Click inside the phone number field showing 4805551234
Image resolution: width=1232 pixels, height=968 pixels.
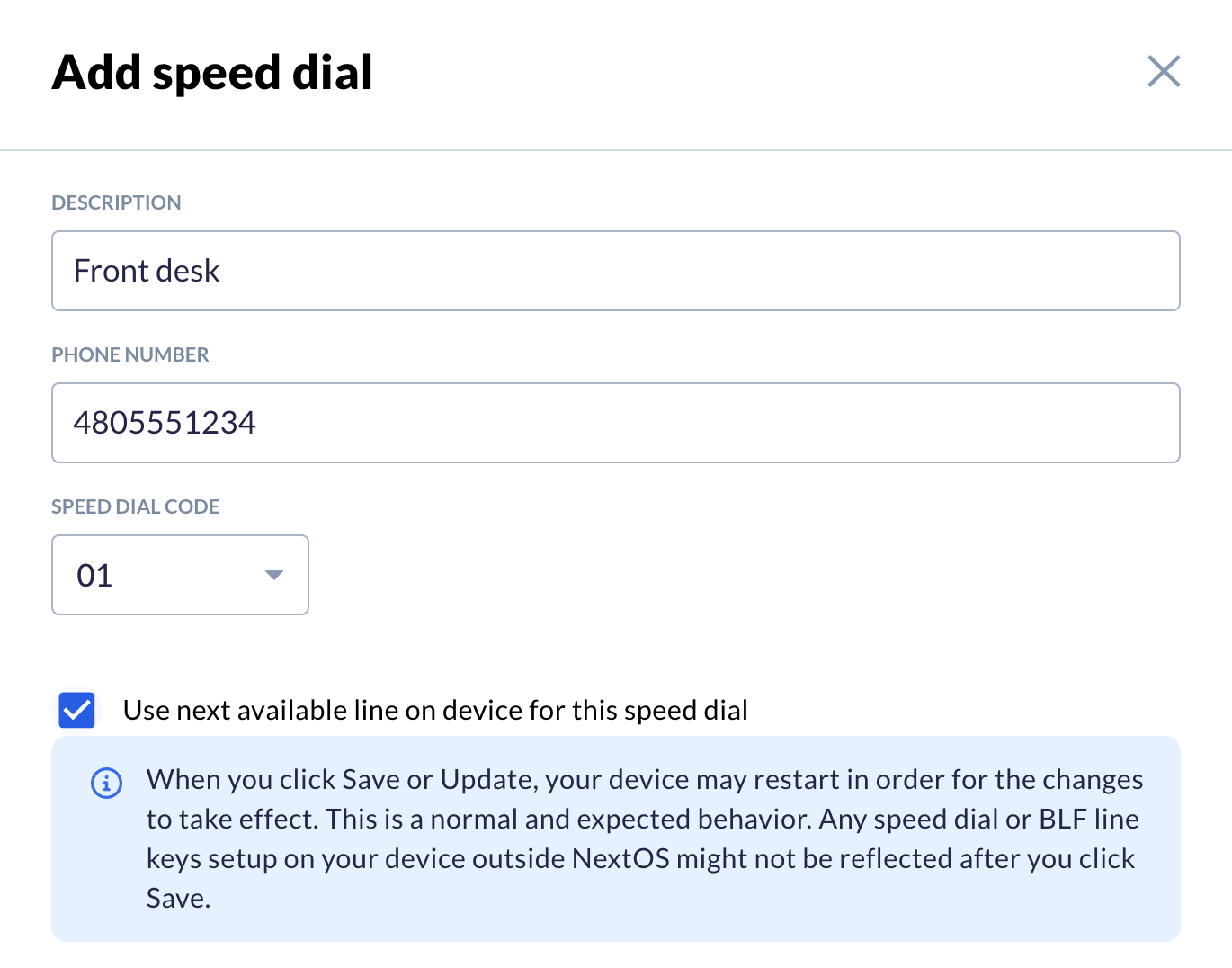pos(616,423)
